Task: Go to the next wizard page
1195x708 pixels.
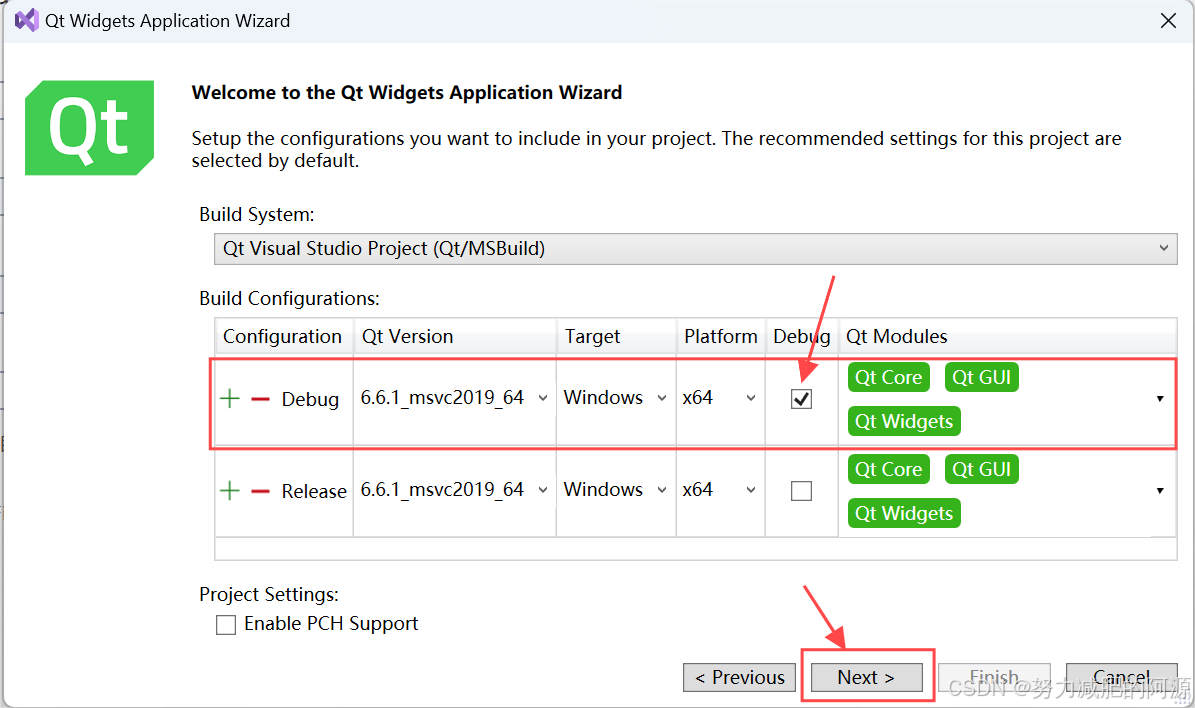Action: tap(867, 677)
